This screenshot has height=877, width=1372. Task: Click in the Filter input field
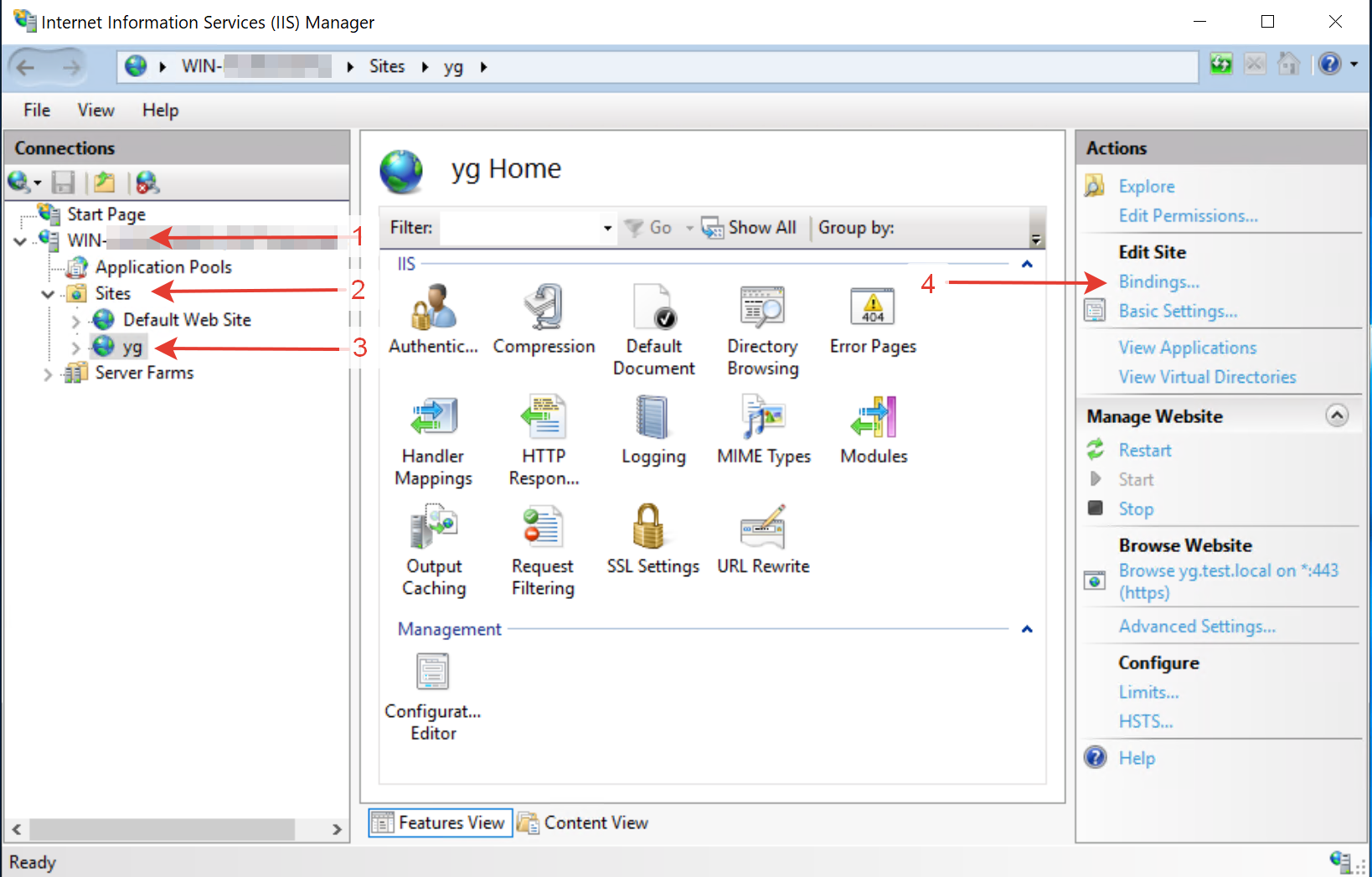coord(521,228)
